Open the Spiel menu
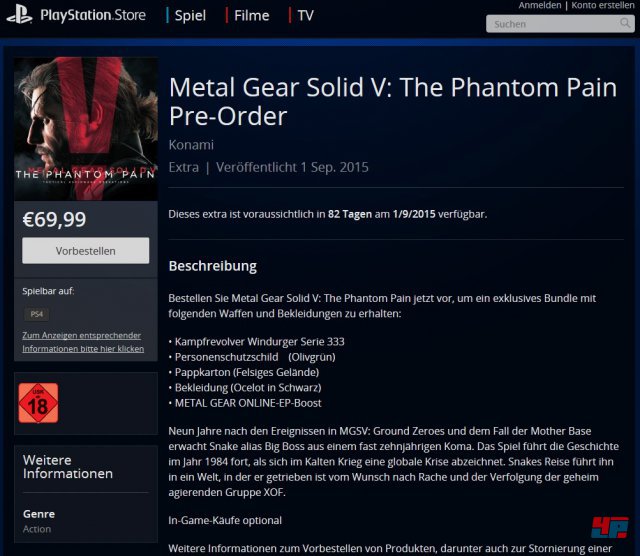 click(x=190, y=16)
